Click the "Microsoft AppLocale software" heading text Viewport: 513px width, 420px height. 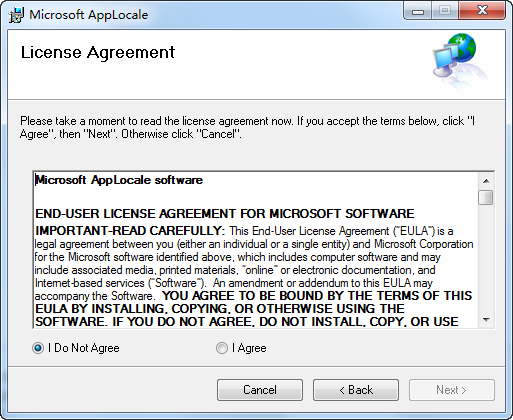pyautogui.click(x=119, y=180)
